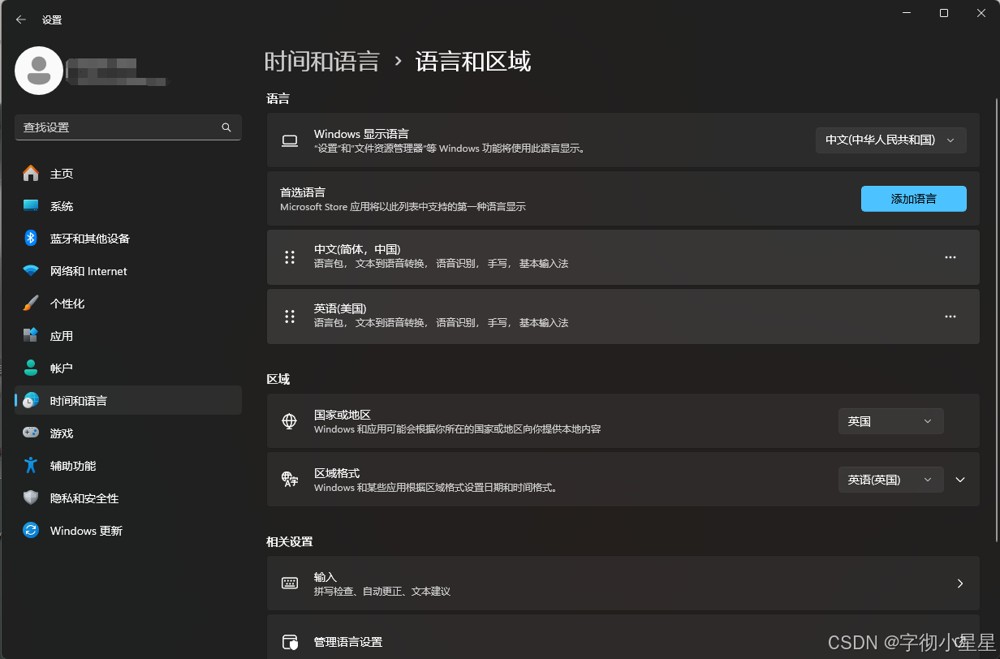
Task: Click the 添加语言 button
Action: 913,199
